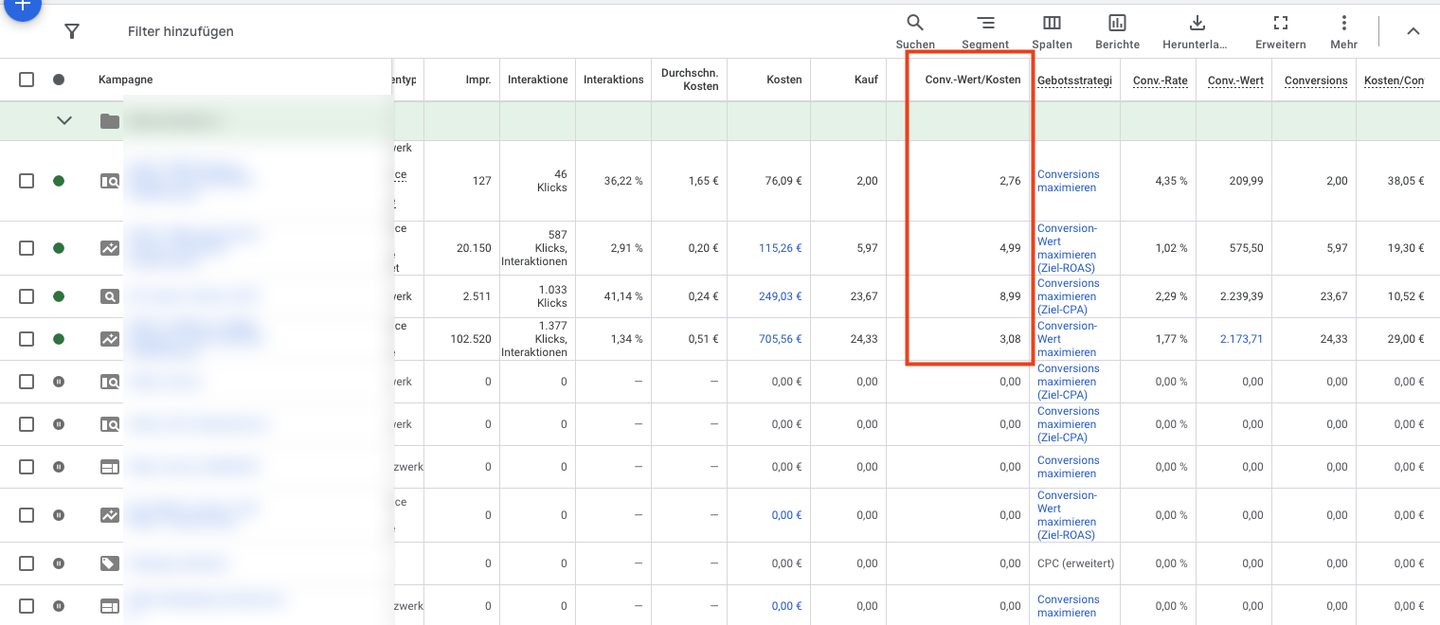Click campaign type icon in the 76,09 € row

(x=110, y=181)
